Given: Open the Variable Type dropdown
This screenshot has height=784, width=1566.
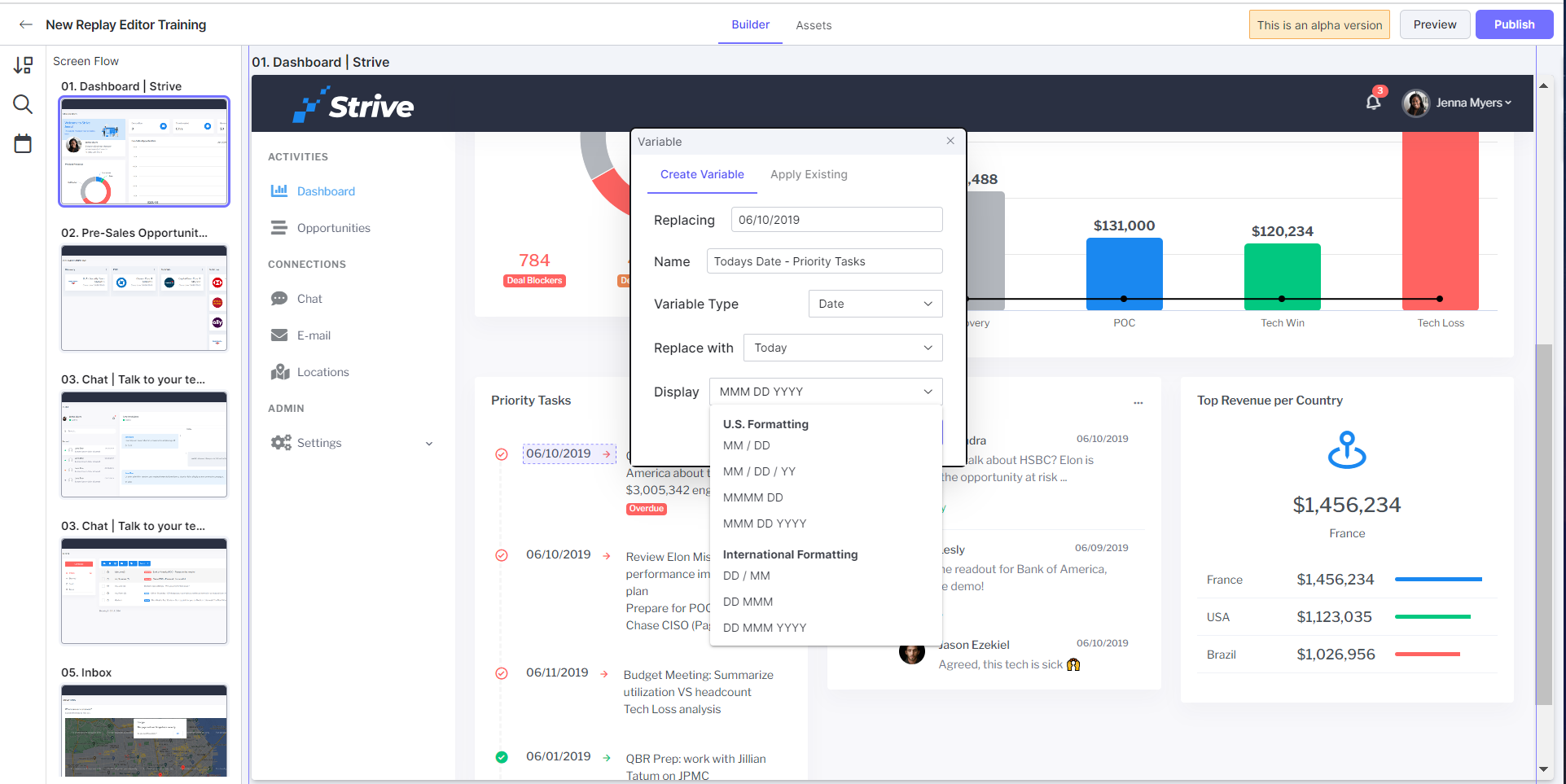Looking at the screenshot, I should click(875, 304).
